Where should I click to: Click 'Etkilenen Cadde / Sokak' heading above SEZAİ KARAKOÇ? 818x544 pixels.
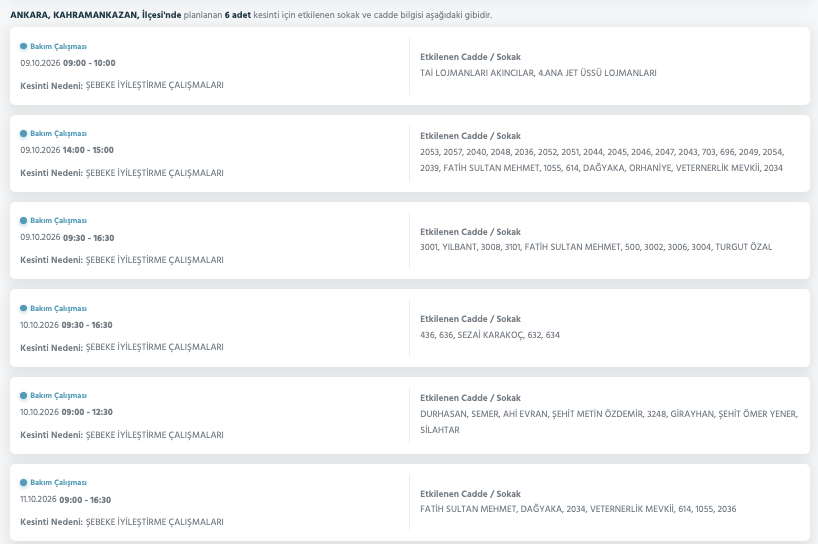pos(471,319)
